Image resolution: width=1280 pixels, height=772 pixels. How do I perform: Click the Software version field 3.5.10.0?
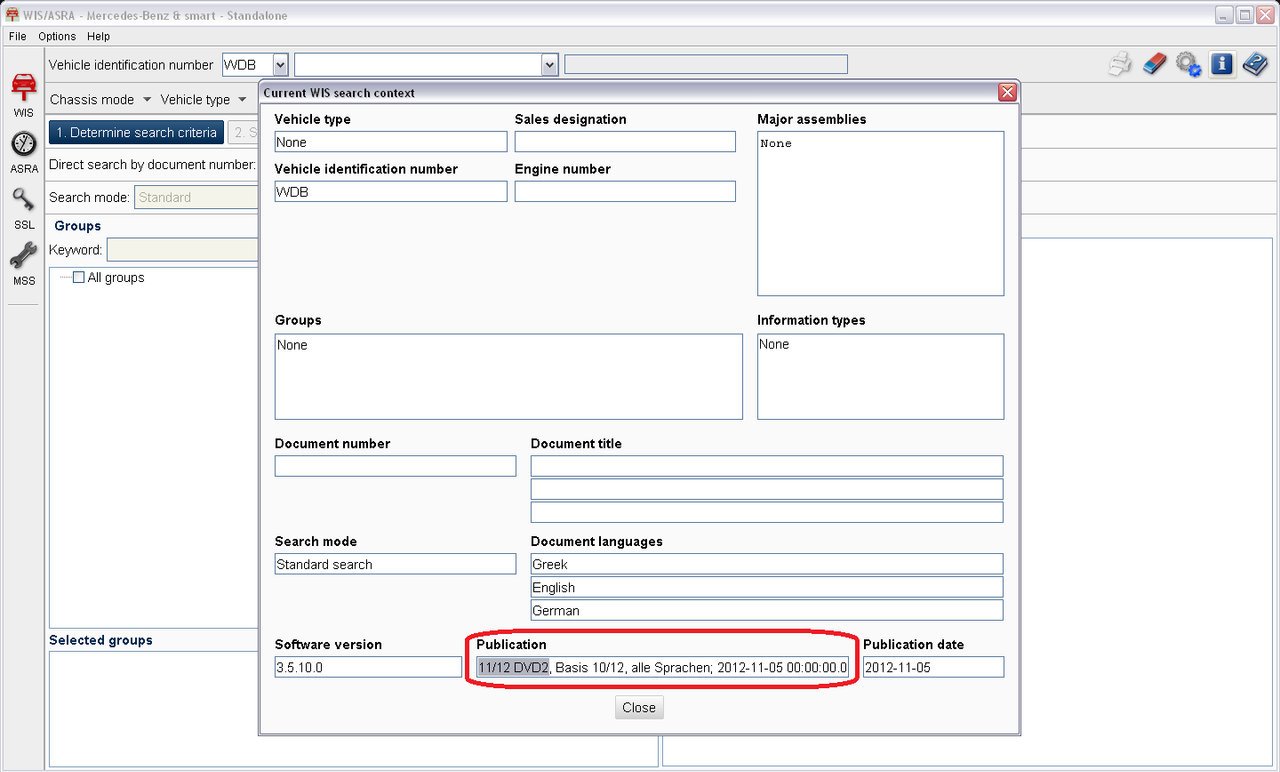(x=368, y=667)
